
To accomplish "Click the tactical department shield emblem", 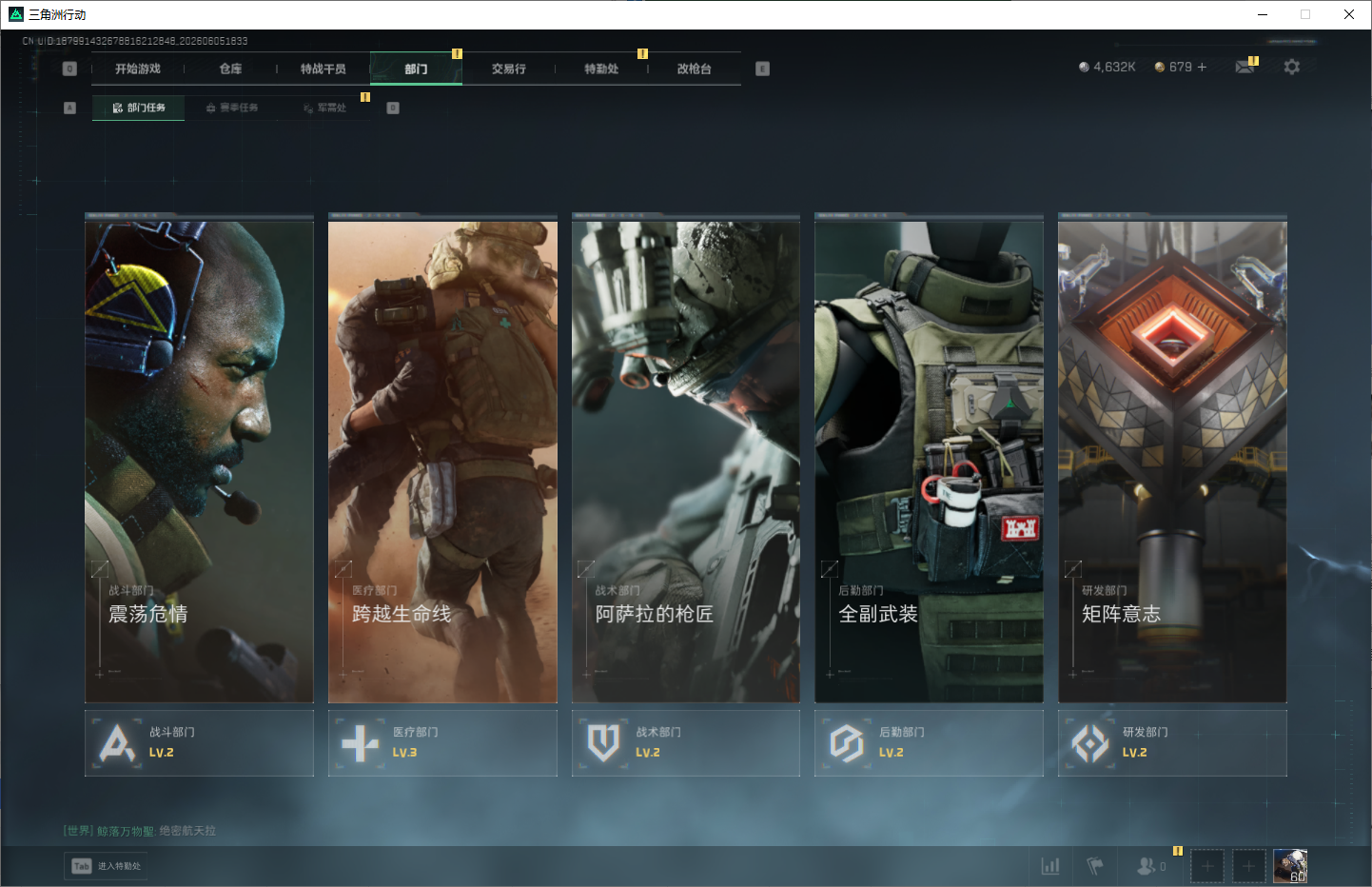I will [603, 743].
